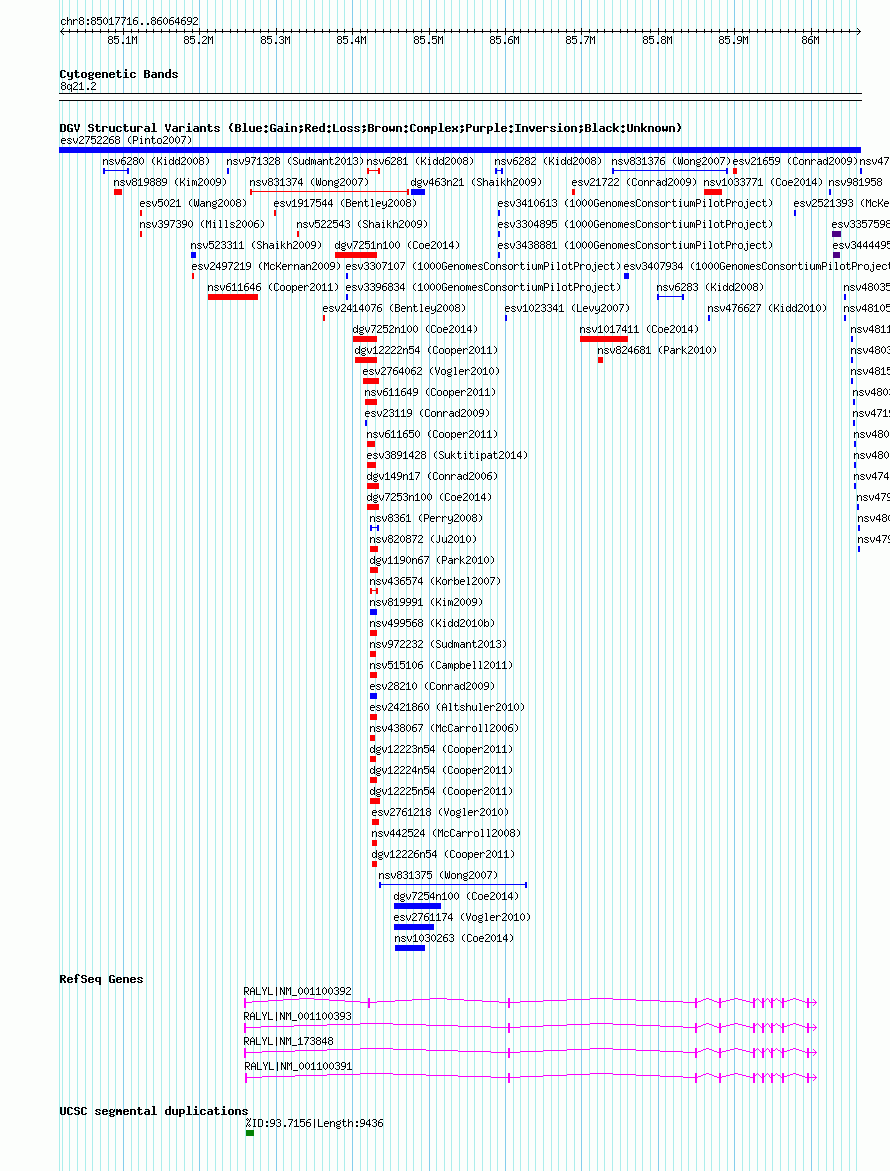The width and height of the screenshot is (890, 1171).
Task: Select dgv463n21 (Shaikh2009) label
Action: click(x=476, y=182)
